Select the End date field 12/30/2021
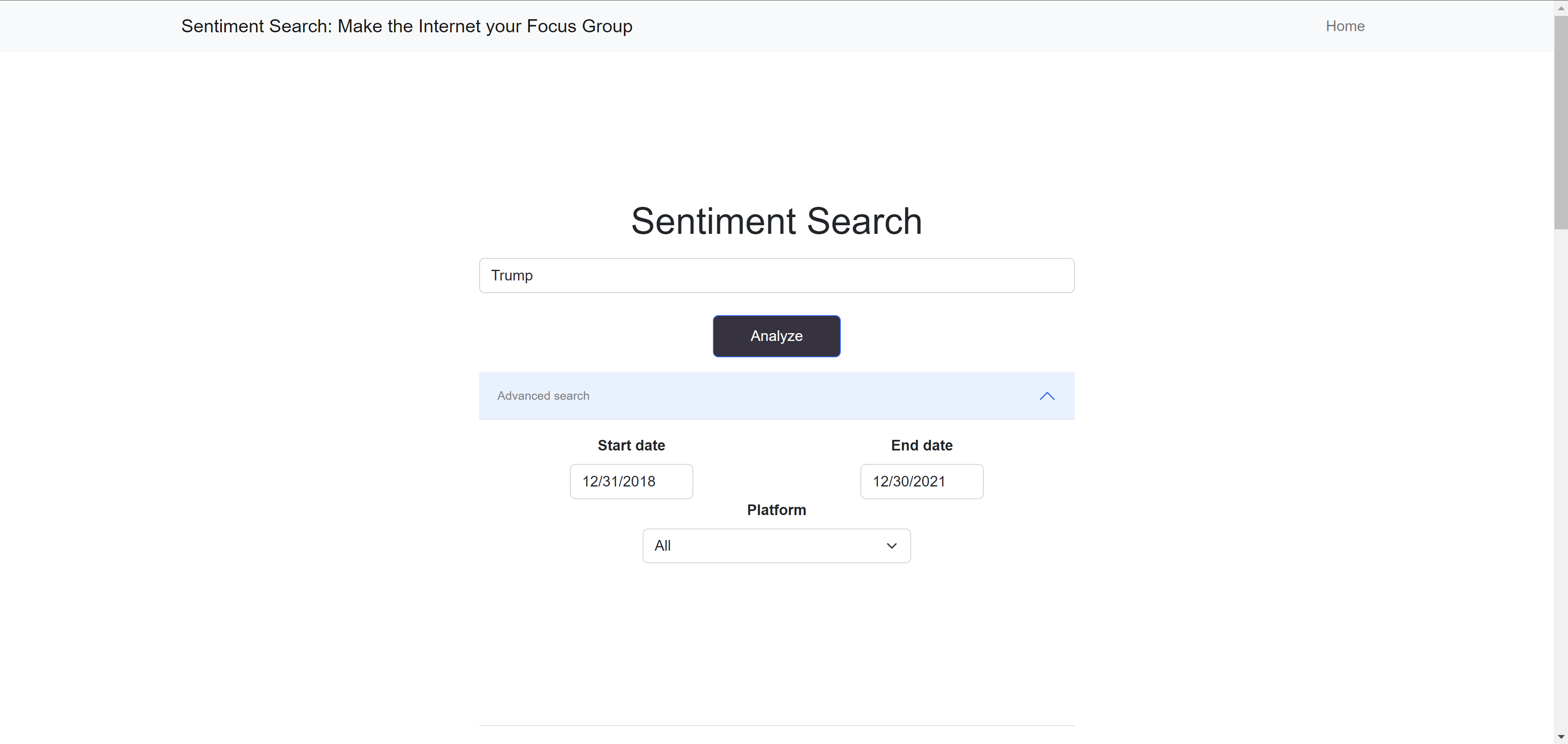The image size is (1568, 744). (x=922, y=482)
